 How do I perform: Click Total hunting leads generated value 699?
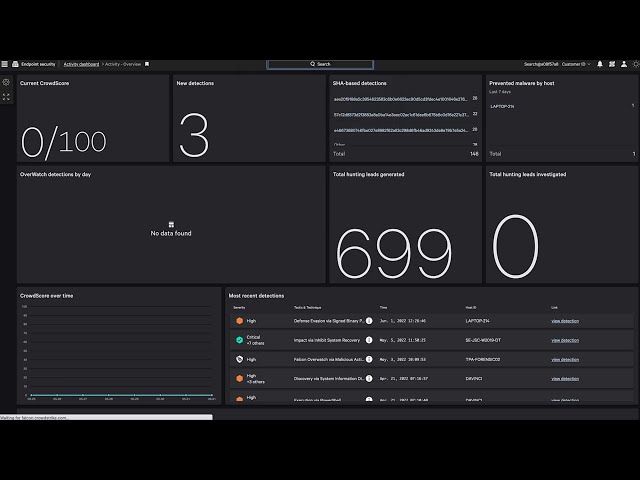(x=394, y=253)
